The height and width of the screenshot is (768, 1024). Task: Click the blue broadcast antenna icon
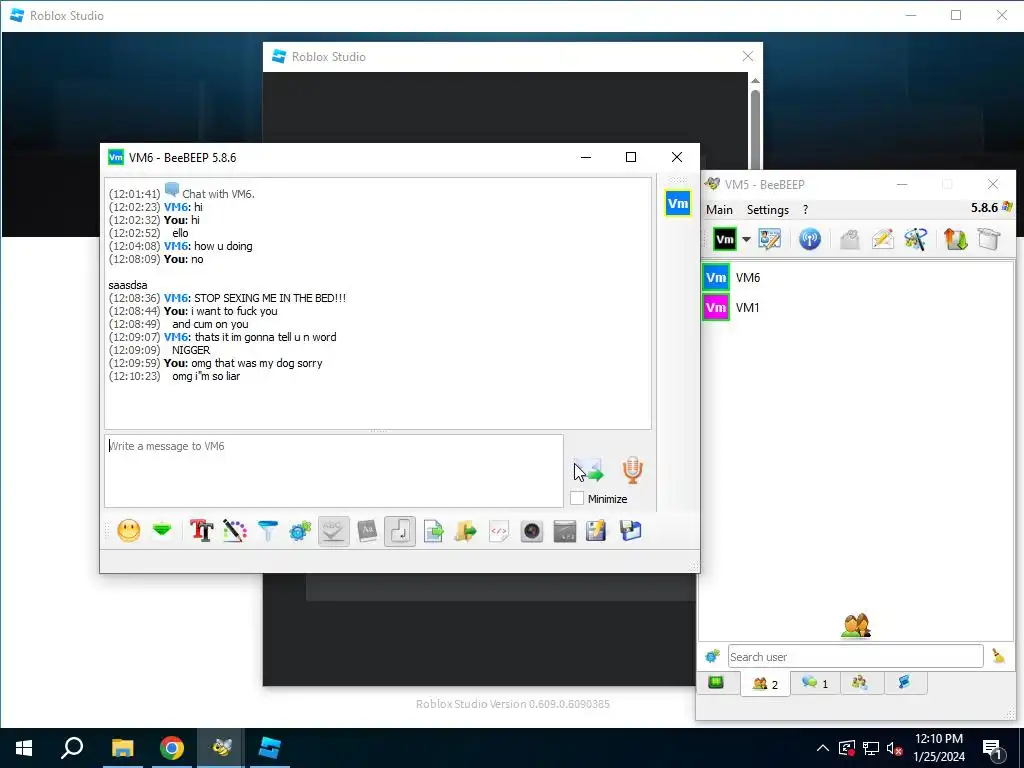[x=810, y=239]
